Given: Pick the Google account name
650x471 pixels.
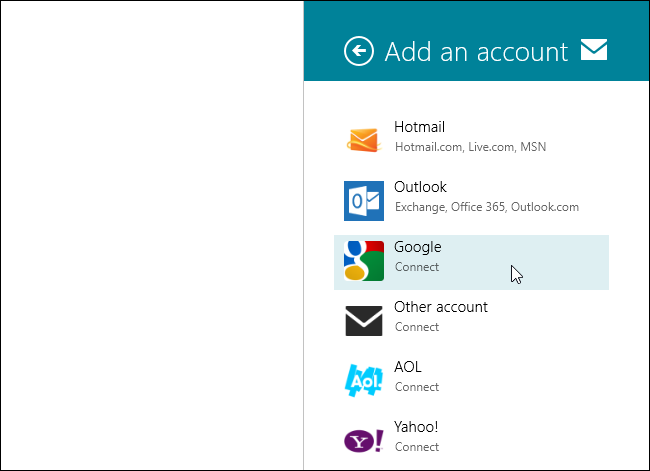Looking at the screenshot, I should tap(417, 248).
